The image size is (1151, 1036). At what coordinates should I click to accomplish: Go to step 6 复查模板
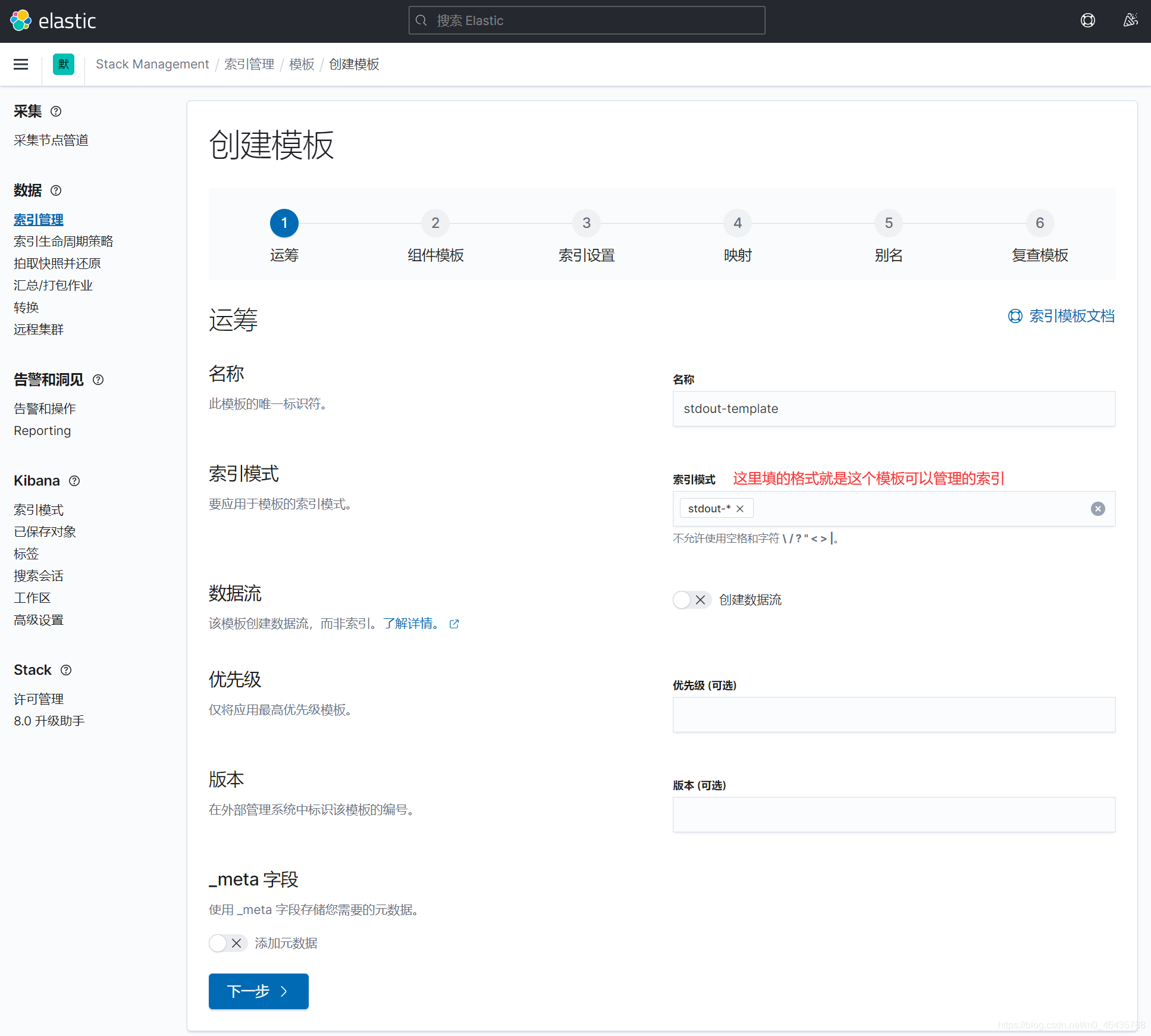[x=1040, y=237]
